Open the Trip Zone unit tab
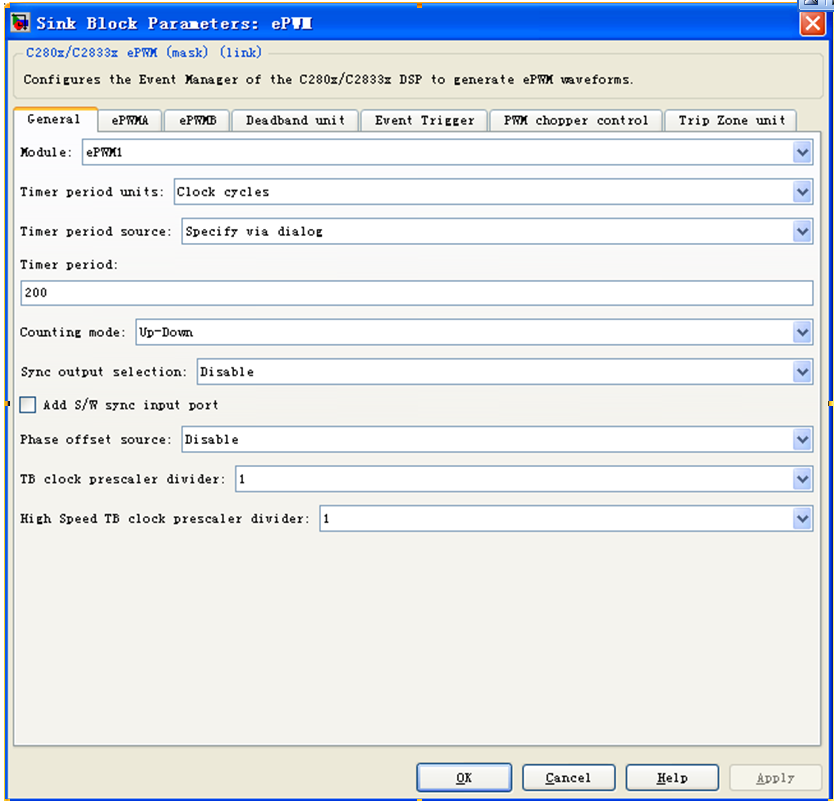The image size is (834, 801). (731, 121)
